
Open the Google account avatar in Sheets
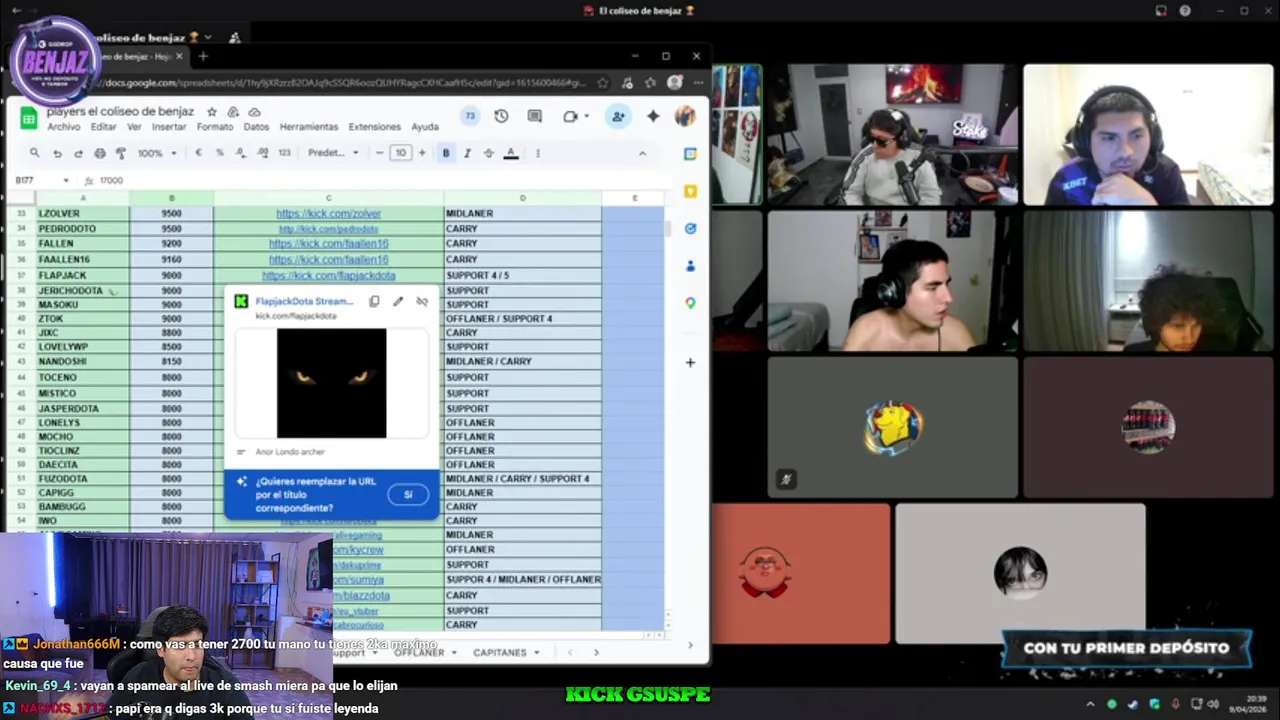click(x=685, y=116)
